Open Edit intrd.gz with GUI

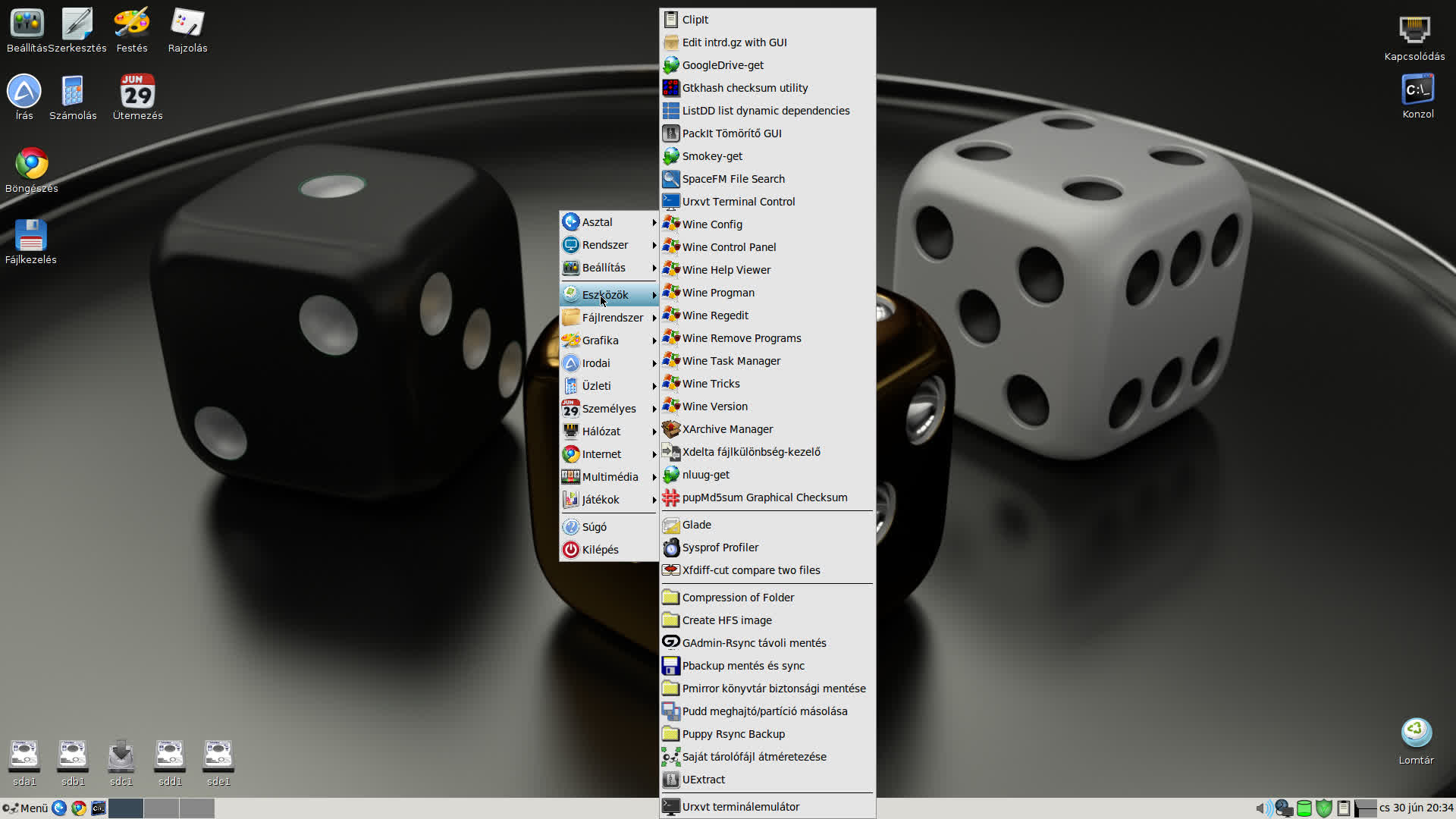pos(767,42)
